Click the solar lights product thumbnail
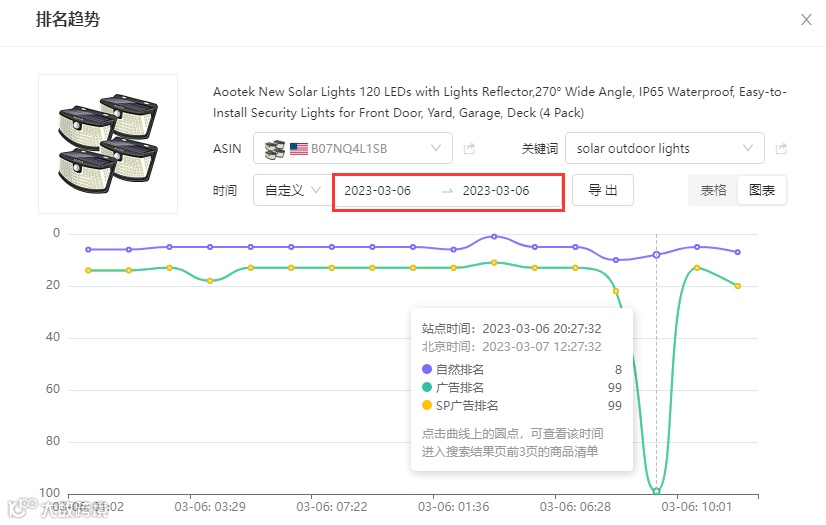Screen dimensions: 826x525 click(x=108, y=144)
